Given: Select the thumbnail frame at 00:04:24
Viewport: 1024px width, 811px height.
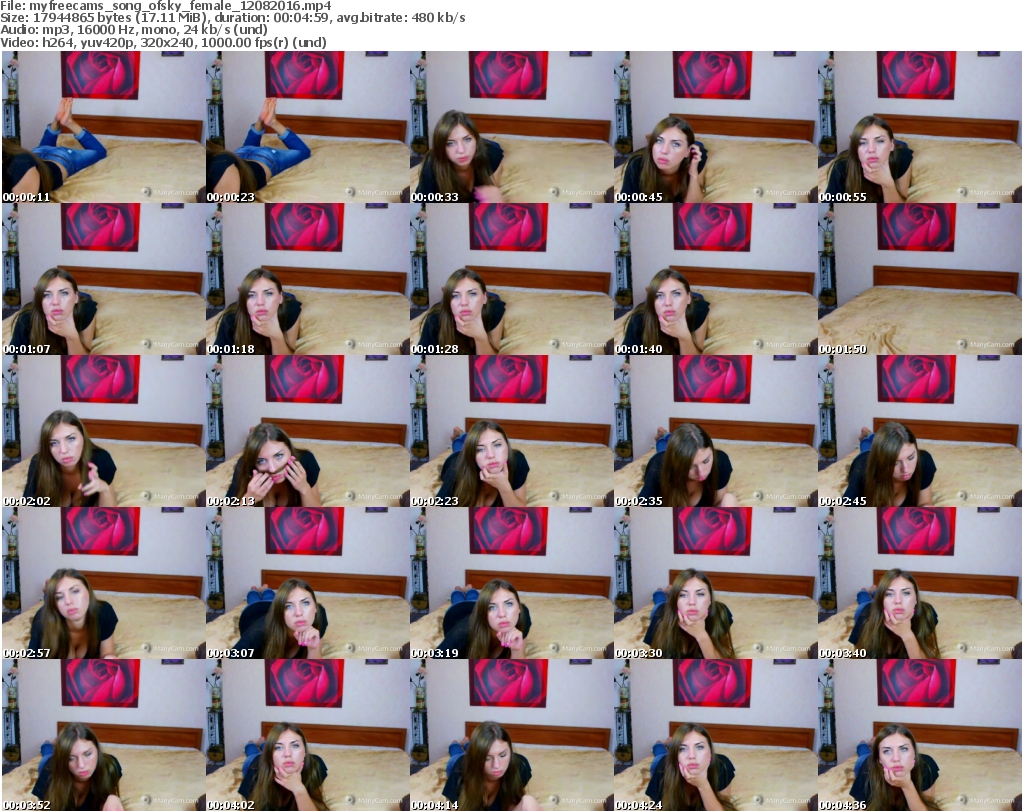Looking at the screenshot, I should click(716, 735).
